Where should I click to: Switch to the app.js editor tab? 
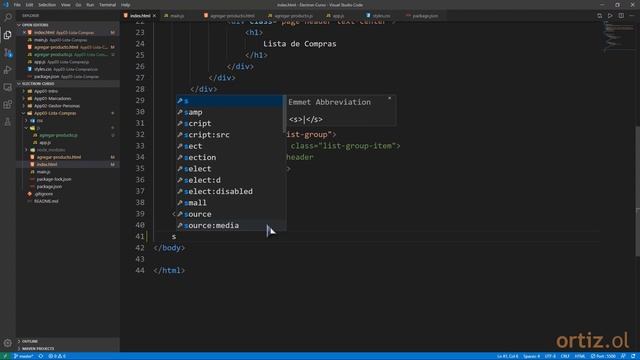338,16
